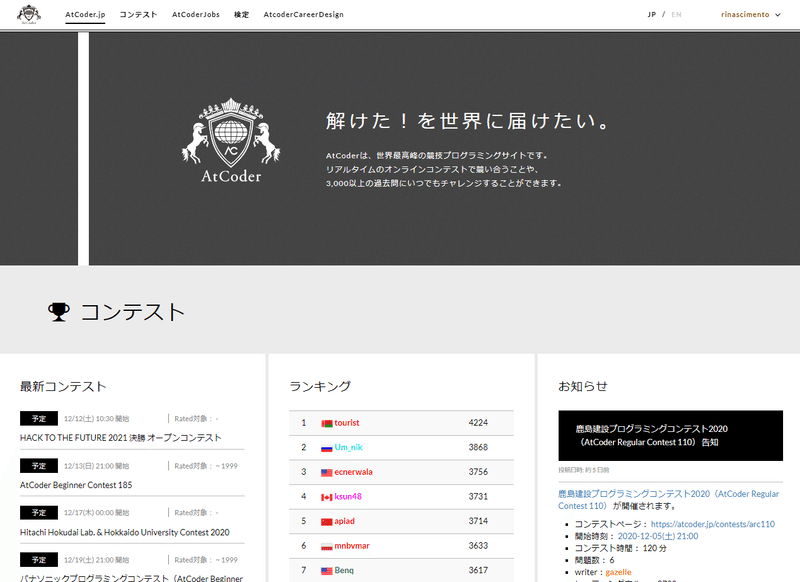Switch language to EN
The image size is (800, 582).
point(677,14)
